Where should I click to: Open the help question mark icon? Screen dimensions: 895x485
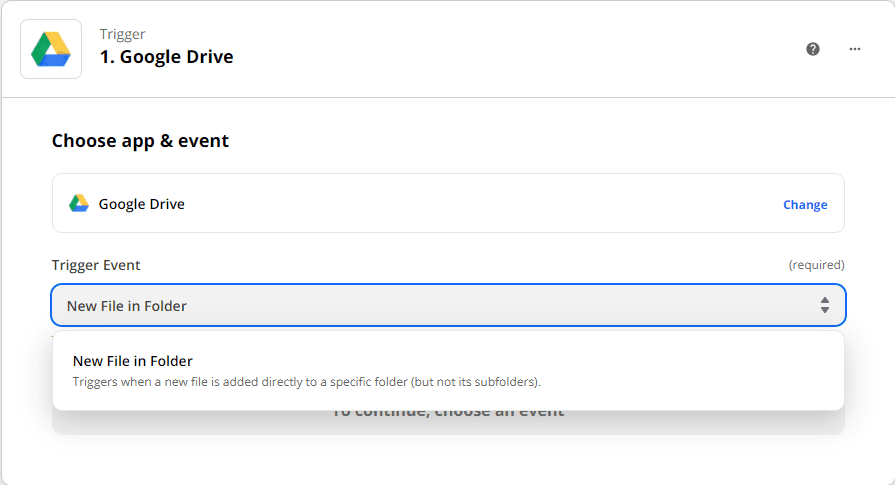pyautogui.click(x=813, y=49)
